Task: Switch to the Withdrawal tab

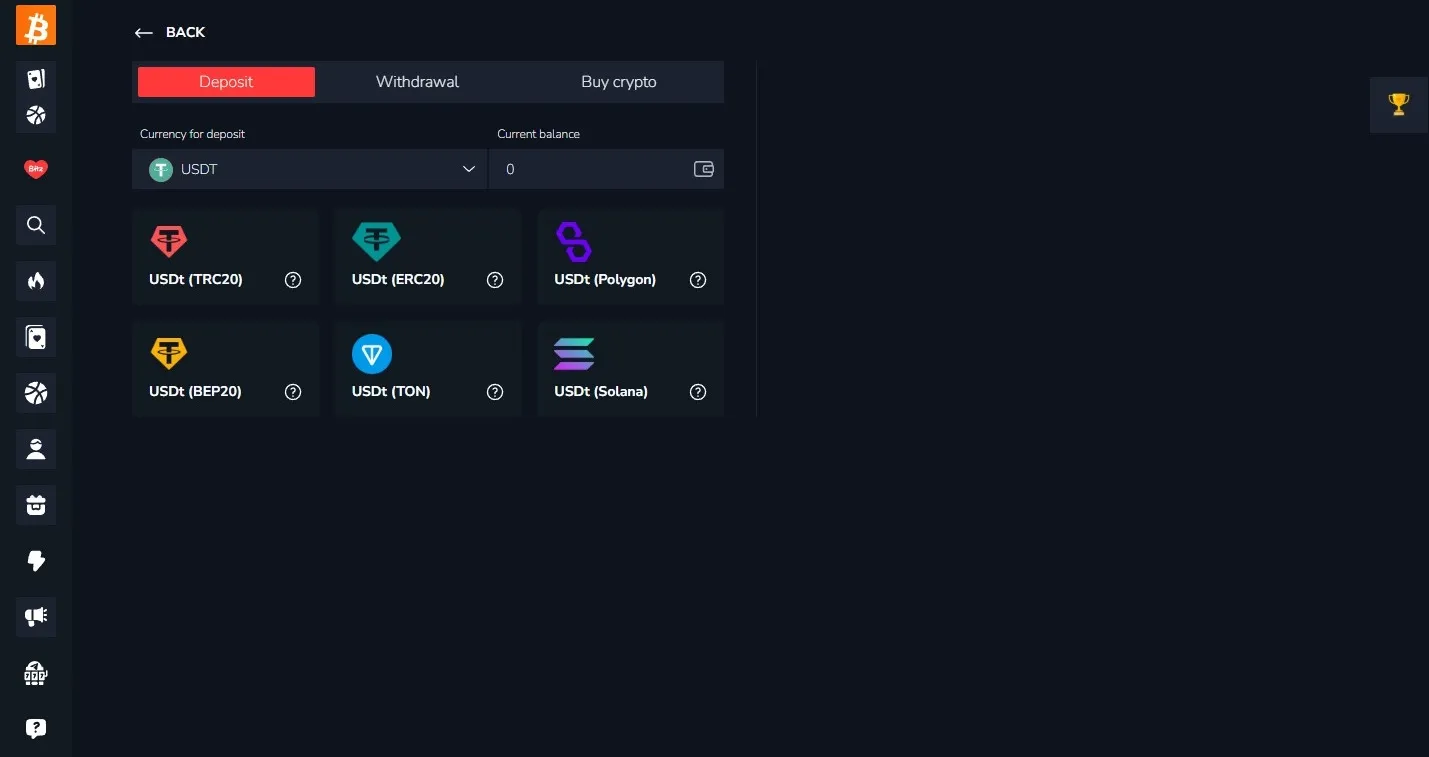Action: [x=417, y=82]
